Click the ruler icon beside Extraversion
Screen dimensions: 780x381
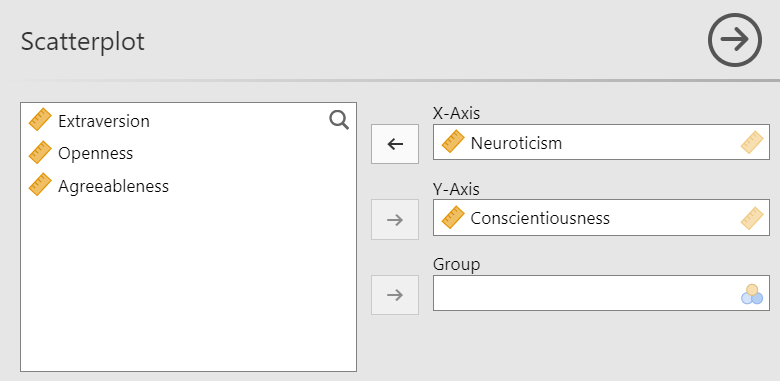tap(40, 120)
